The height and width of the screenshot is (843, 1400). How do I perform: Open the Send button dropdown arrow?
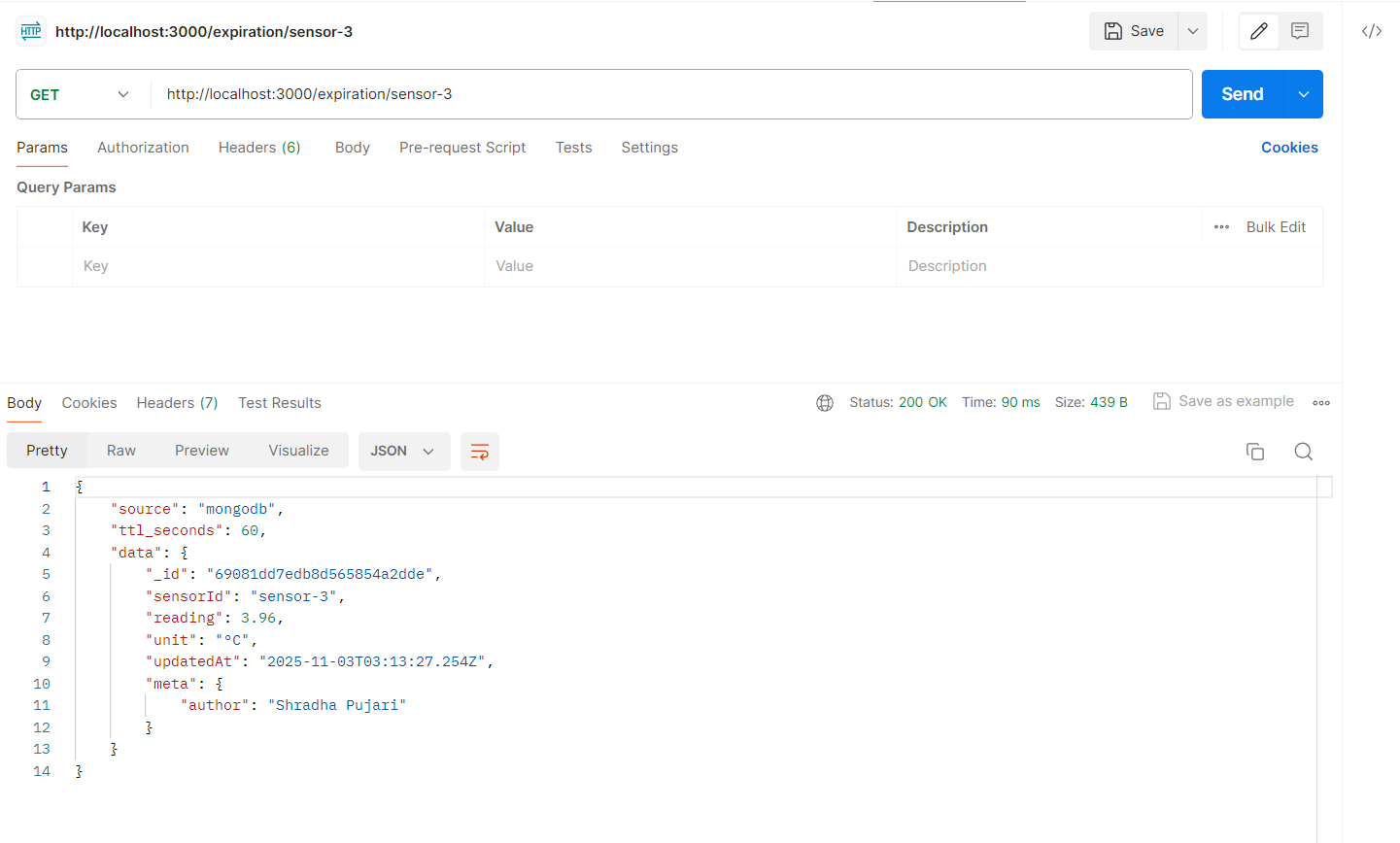(1304, 94)
